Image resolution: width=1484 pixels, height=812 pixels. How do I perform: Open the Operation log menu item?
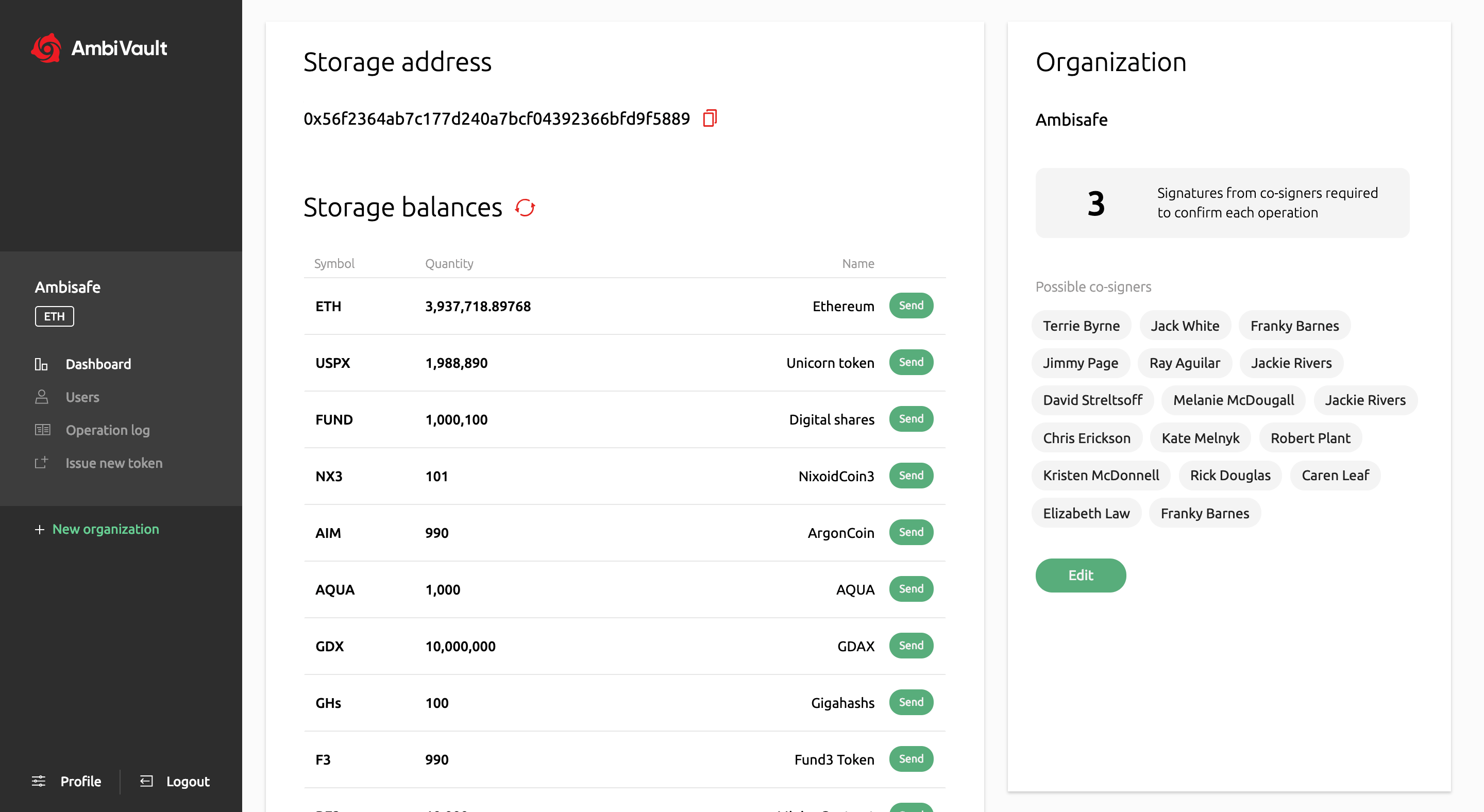point(108,430)
